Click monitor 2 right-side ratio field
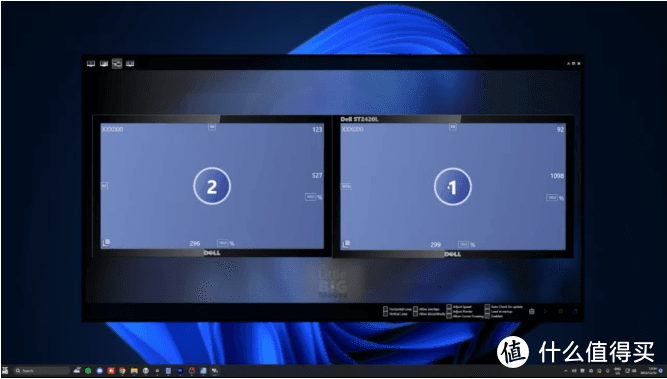Screen dimensions: 667x379 tap(311, 197)
